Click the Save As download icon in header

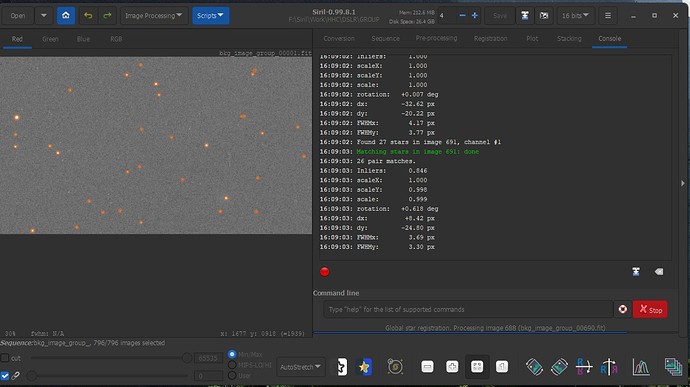(x=525, y=15)
